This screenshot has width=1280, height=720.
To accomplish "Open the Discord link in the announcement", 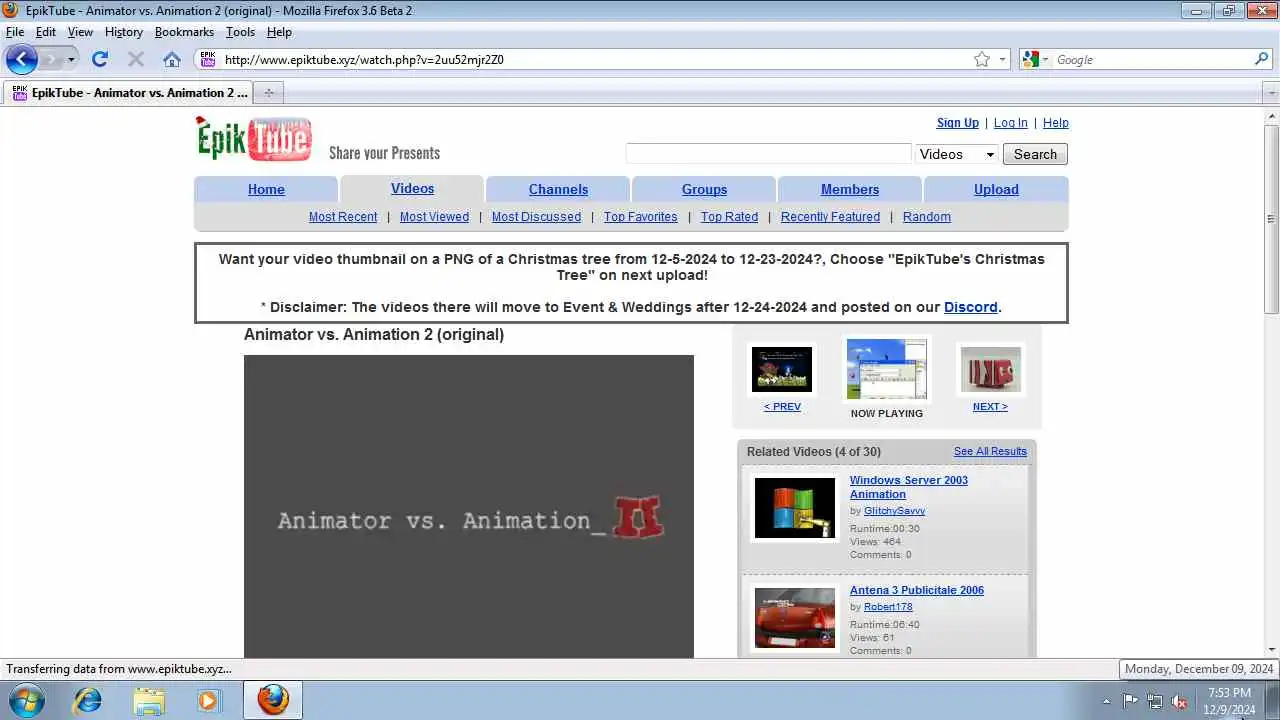I will (x=970, y=307).
